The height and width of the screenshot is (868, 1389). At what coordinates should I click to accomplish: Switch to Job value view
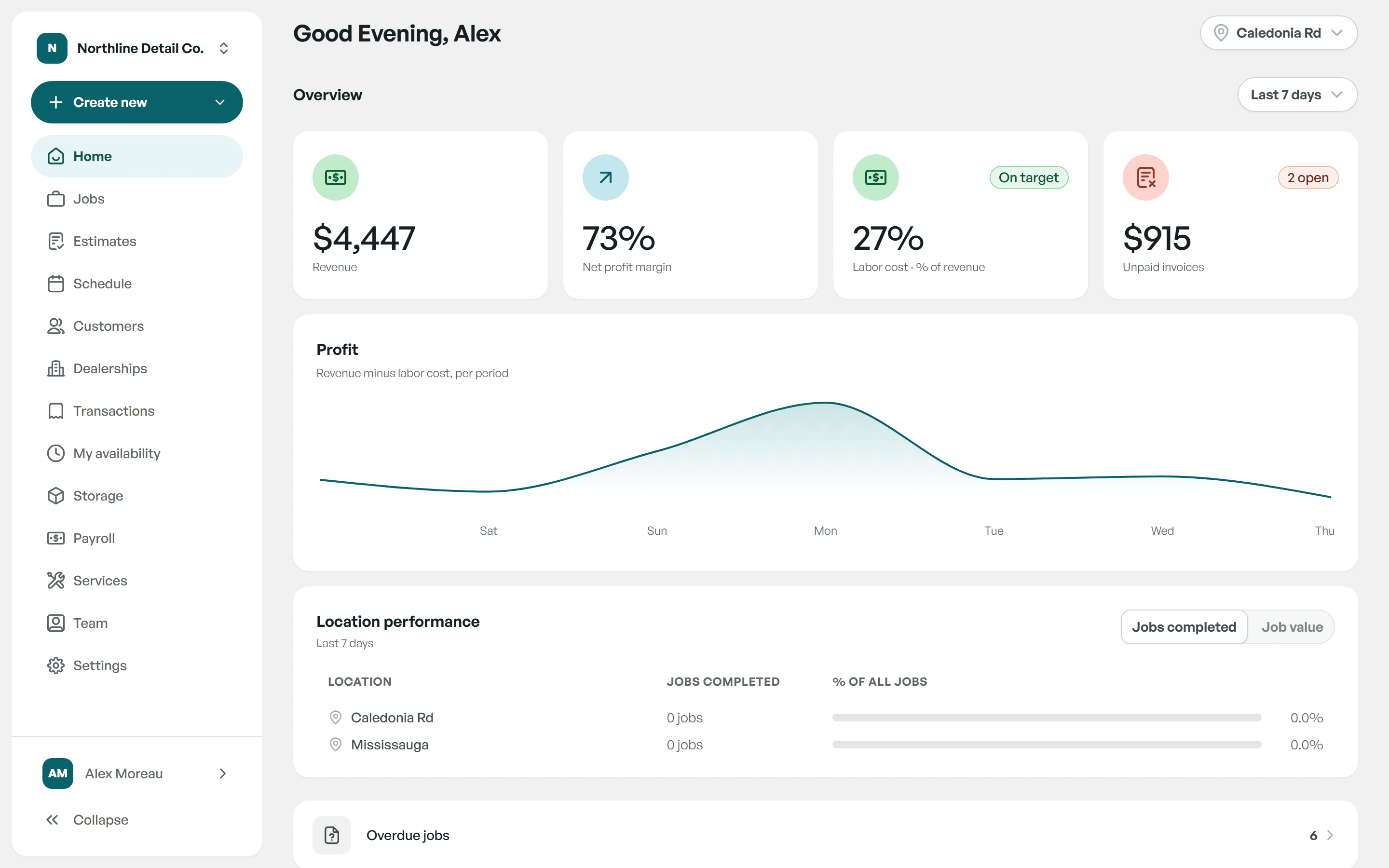click(x=1292, y=627)
